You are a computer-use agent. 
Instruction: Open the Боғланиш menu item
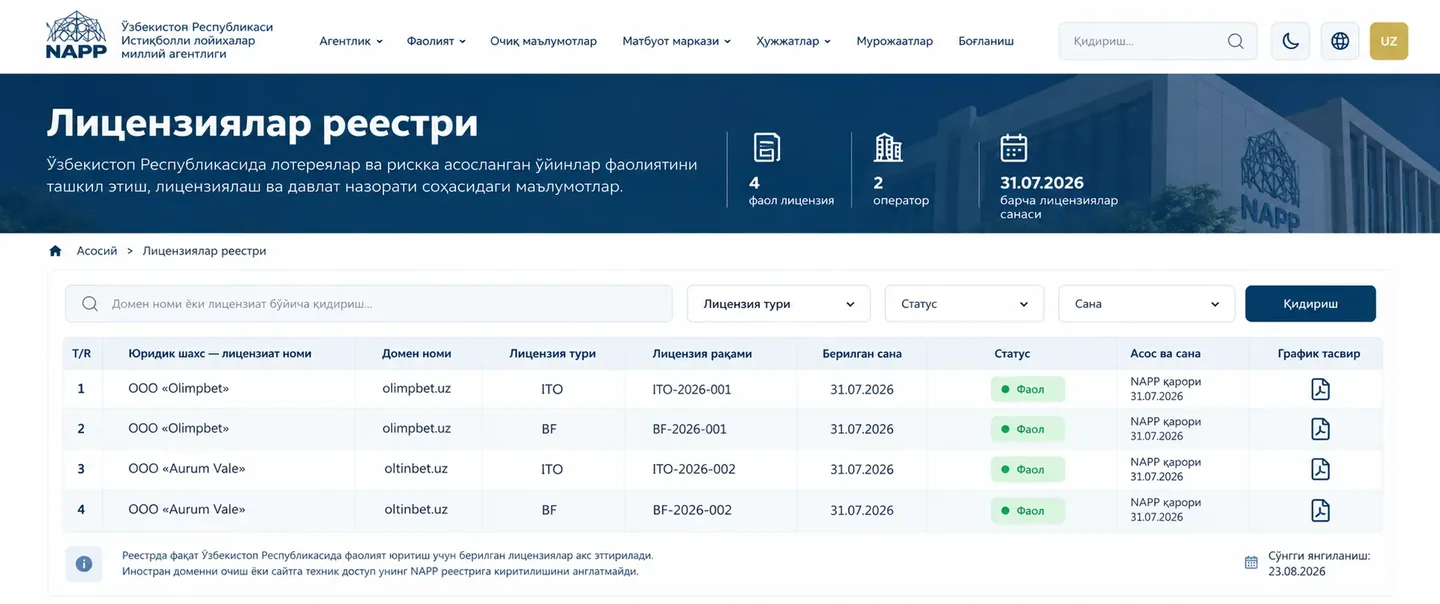(986, 41)
